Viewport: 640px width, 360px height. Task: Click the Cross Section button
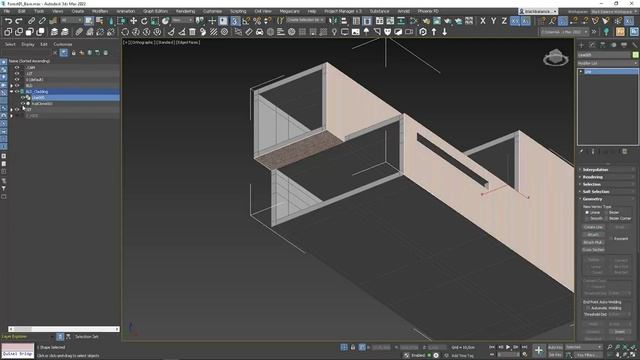click(x=593, y=250)
